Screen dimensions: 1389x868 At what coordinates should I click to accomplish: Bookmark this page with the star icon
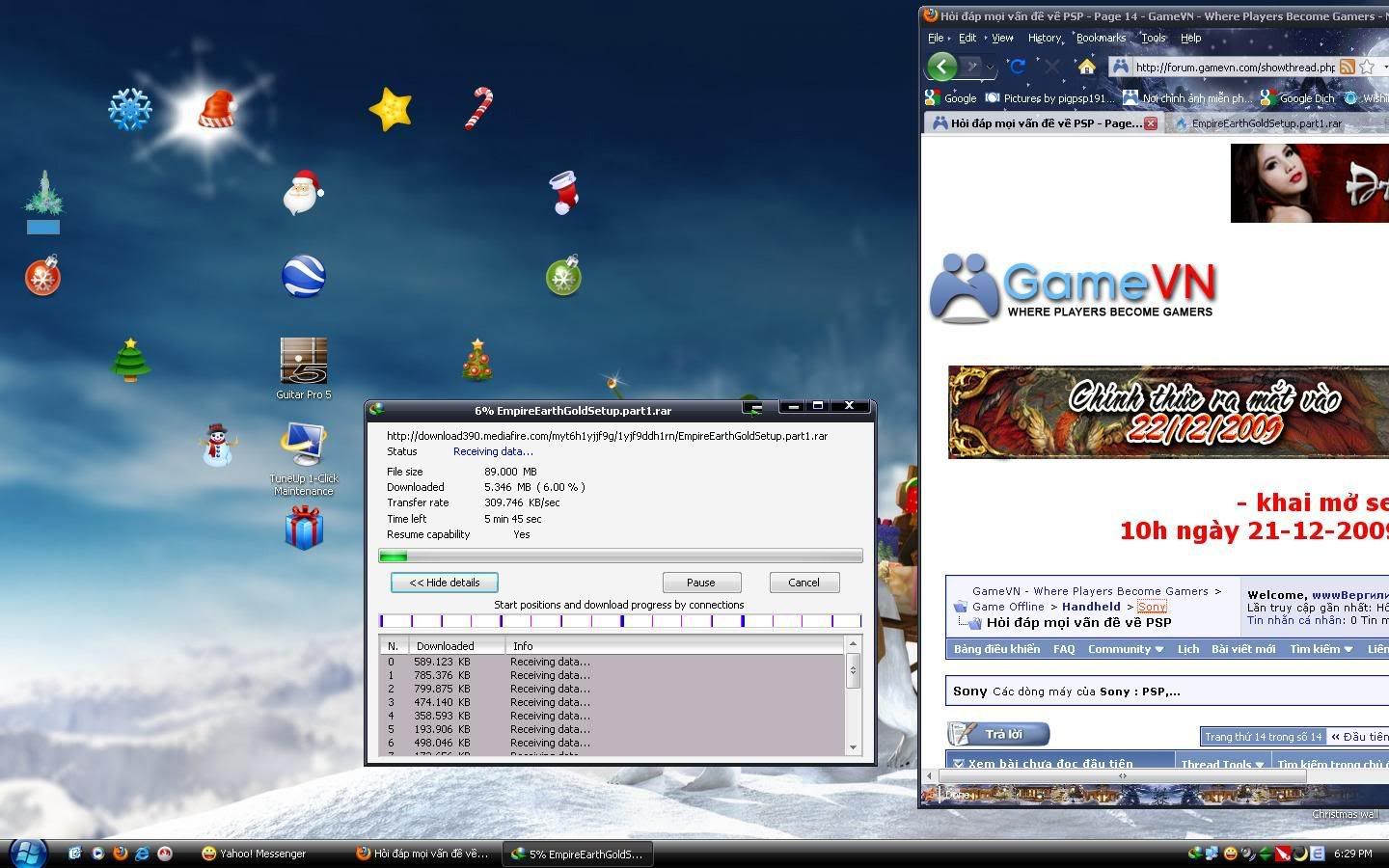(x=1366, y=67)
